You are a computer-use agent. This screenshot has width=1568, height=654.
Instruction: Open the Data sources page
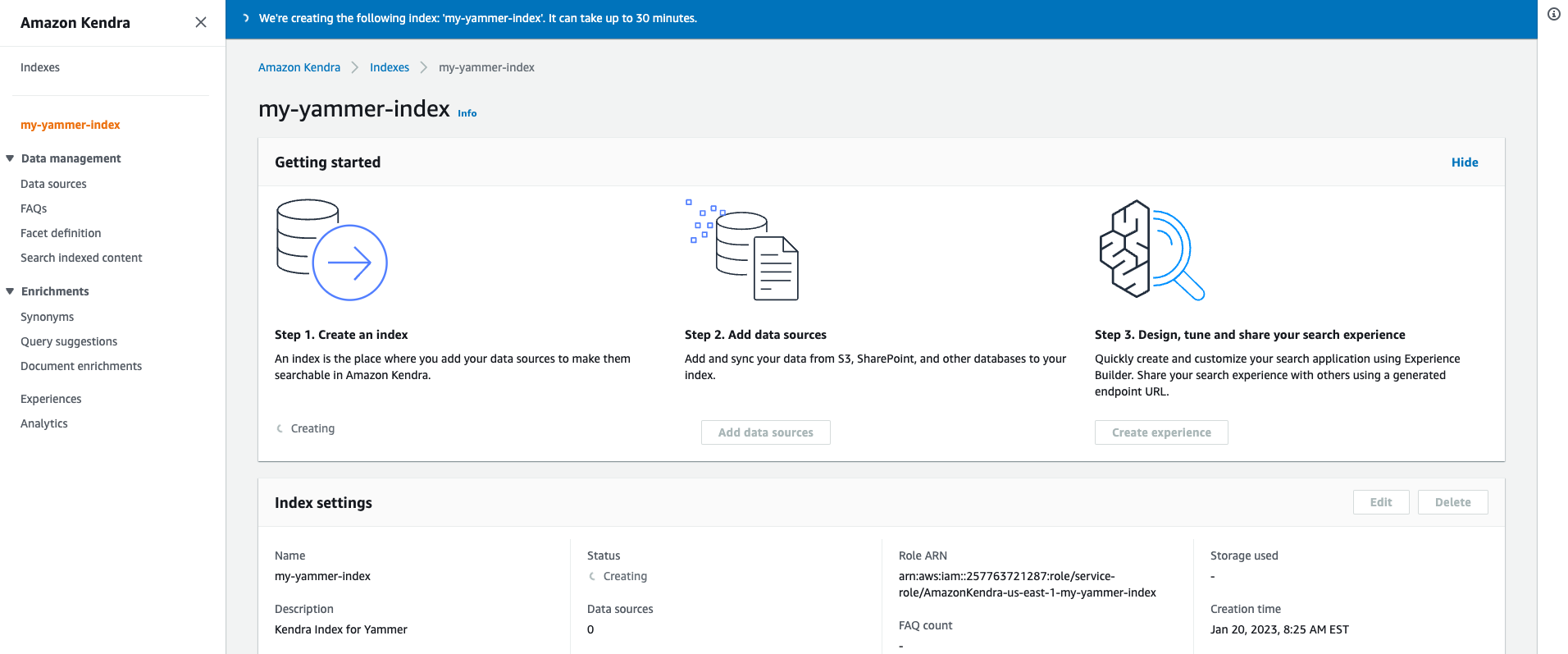coord(53,184)
